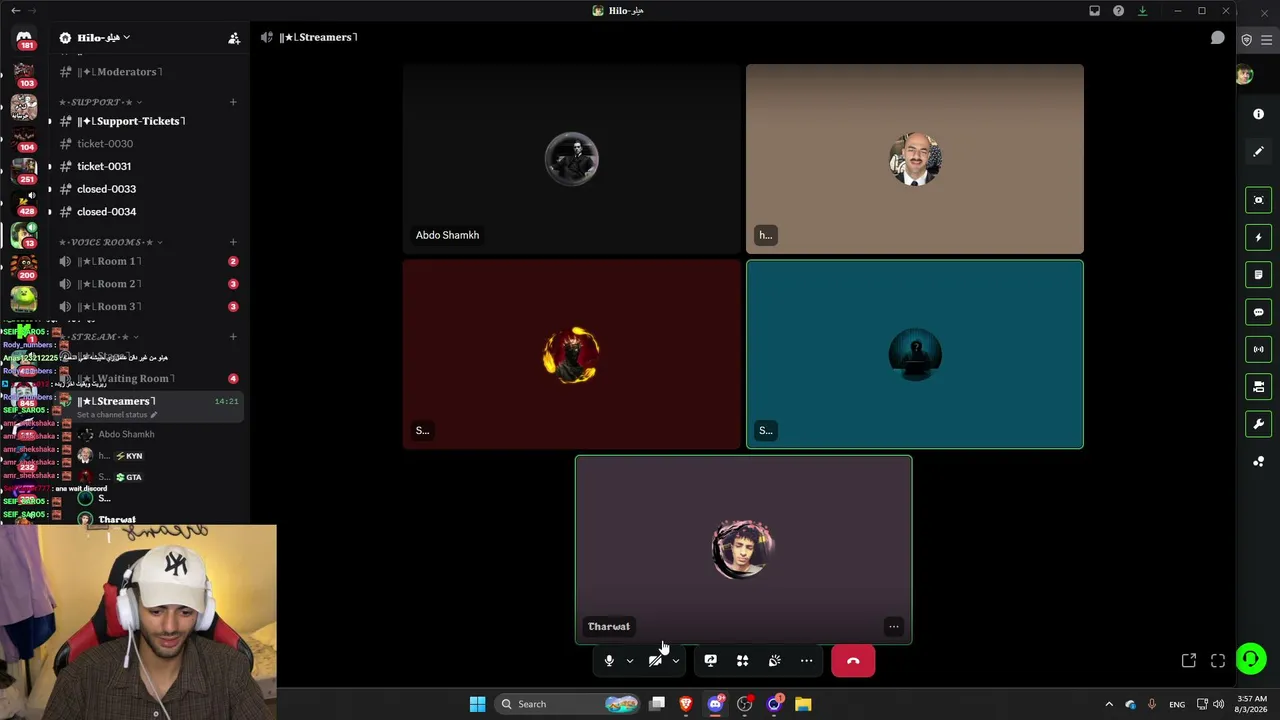
Task: Open options on the Tharwat tile
Action: [894, 627]
